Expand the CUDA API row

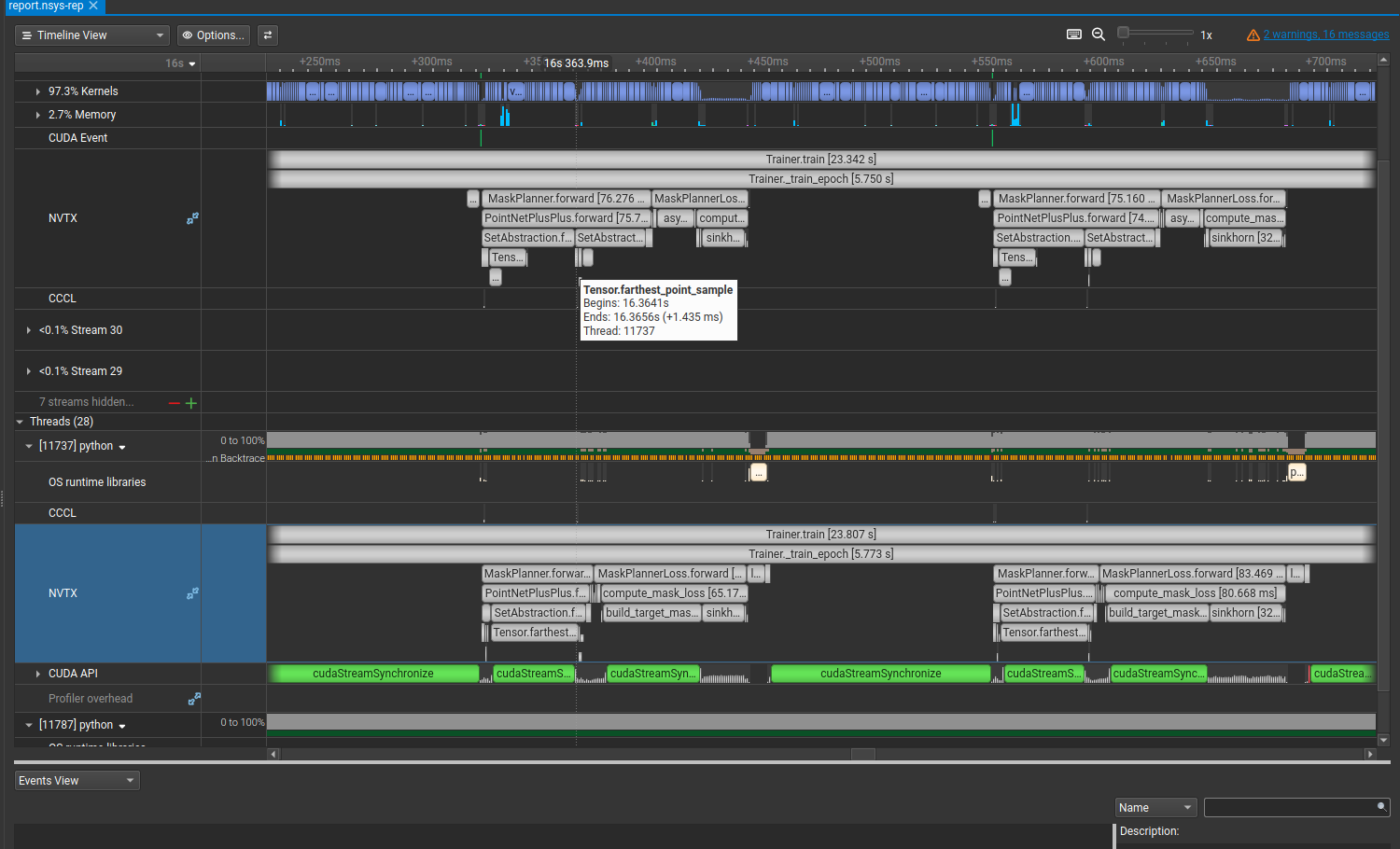pos(37,674)
